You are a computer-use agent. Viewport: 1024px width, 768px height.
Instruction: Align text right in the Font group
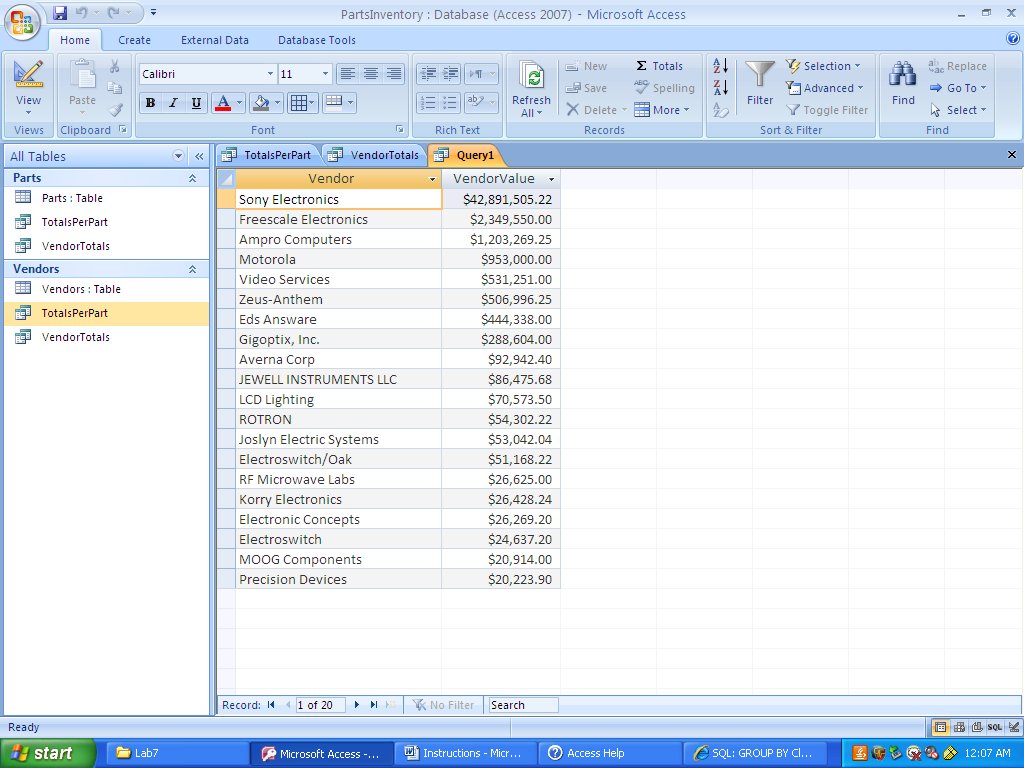coord(393,74)
